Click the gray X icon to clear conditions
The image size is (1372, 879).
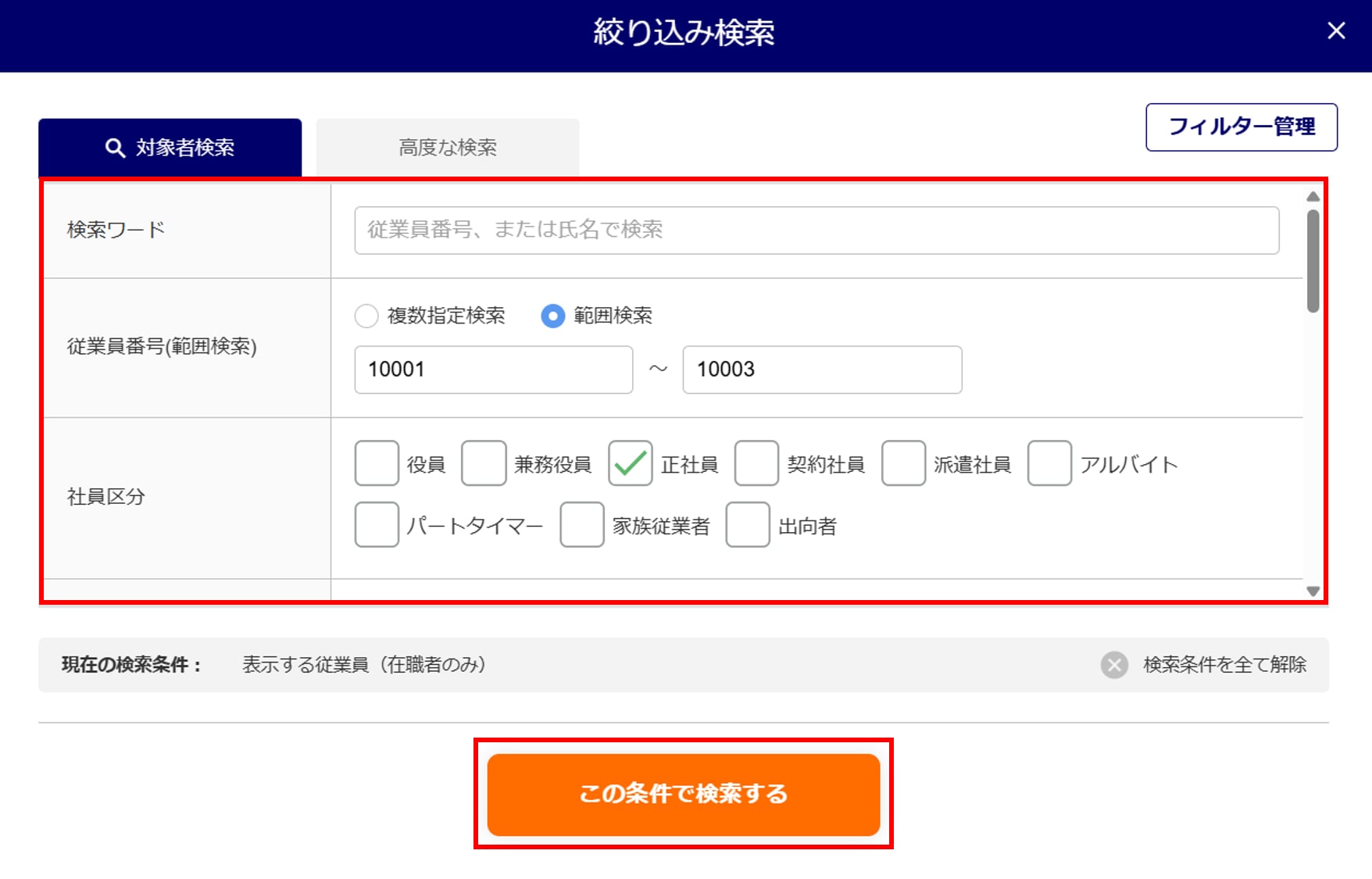1114,665
